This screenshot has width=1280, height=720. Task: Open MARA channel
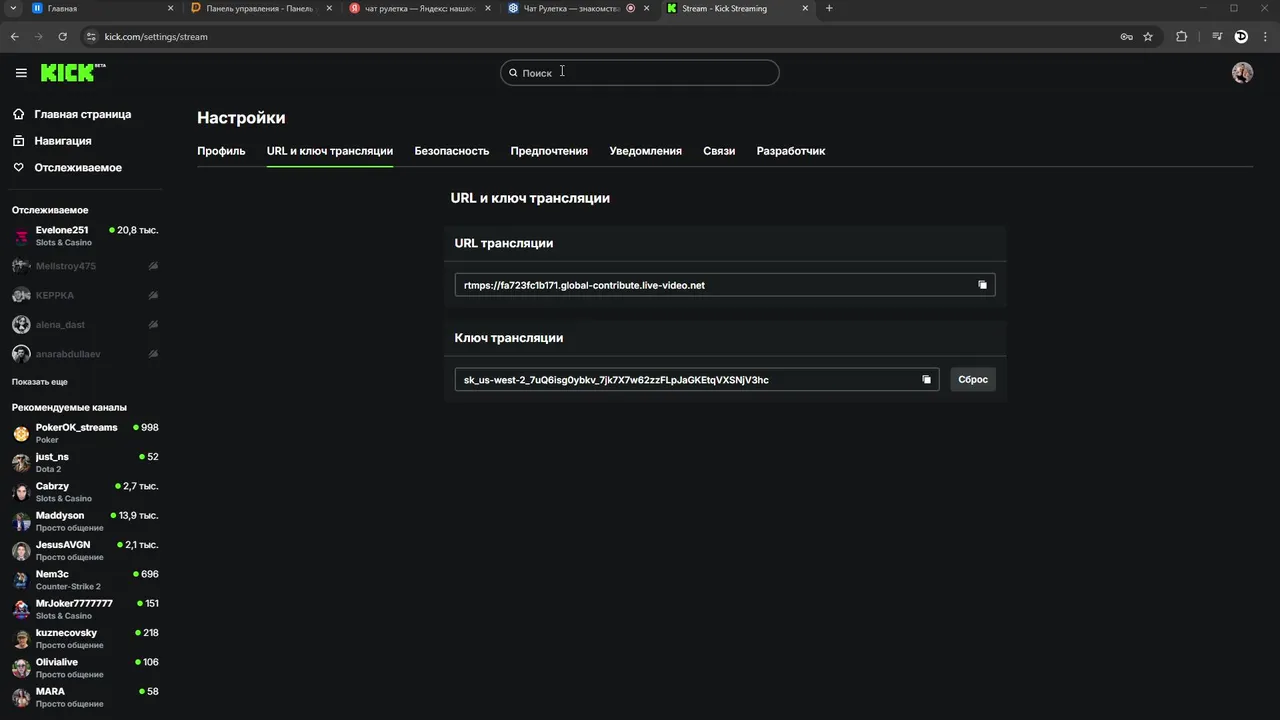point(85,698)
